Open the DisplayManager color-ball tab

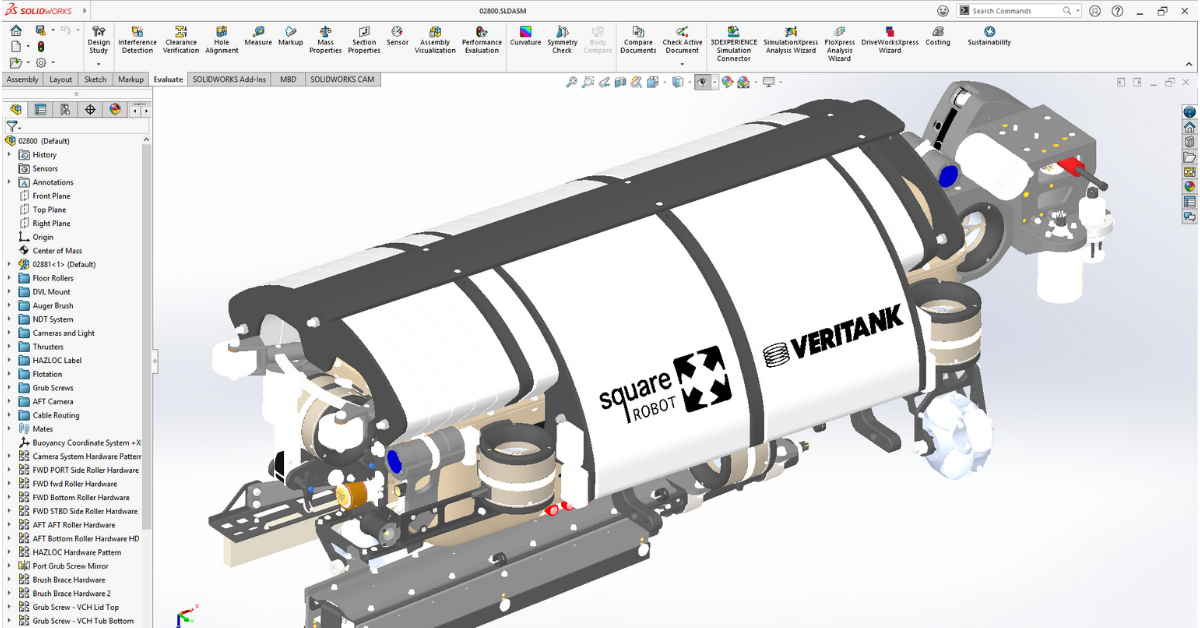[x=114, y=110]
